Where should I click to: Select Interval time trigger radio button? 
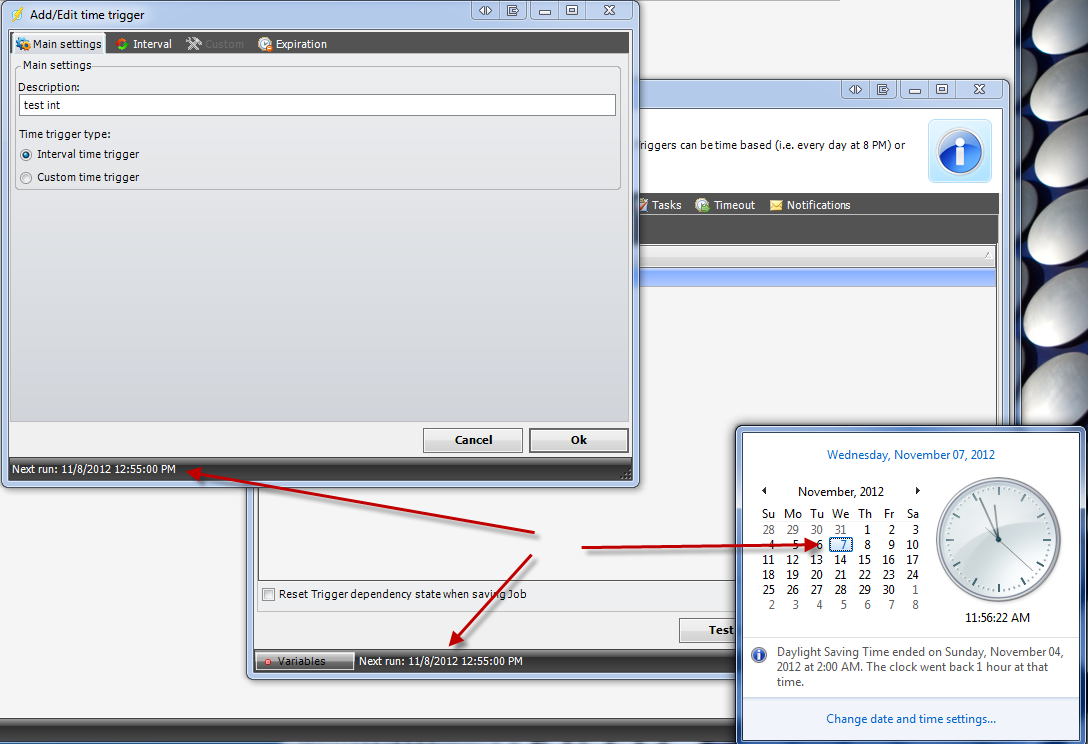tap(26, 155)
